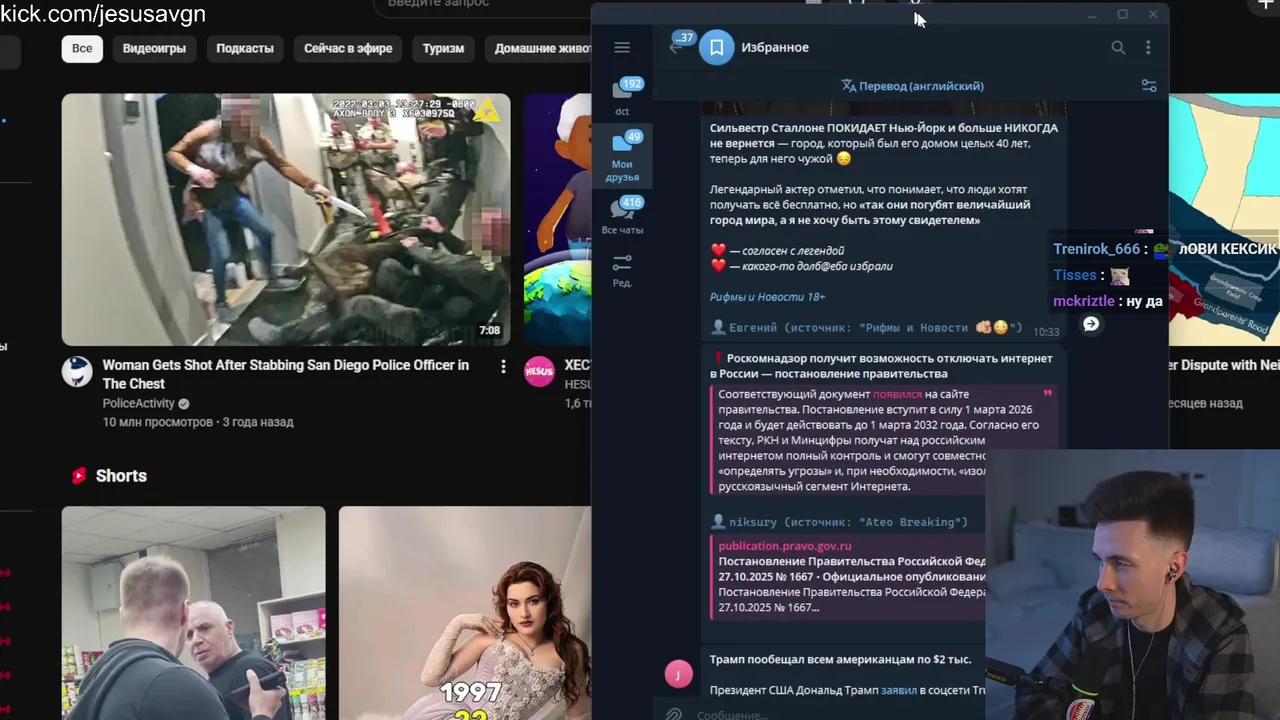Select the Мои друзья folder

pos(622,157)
